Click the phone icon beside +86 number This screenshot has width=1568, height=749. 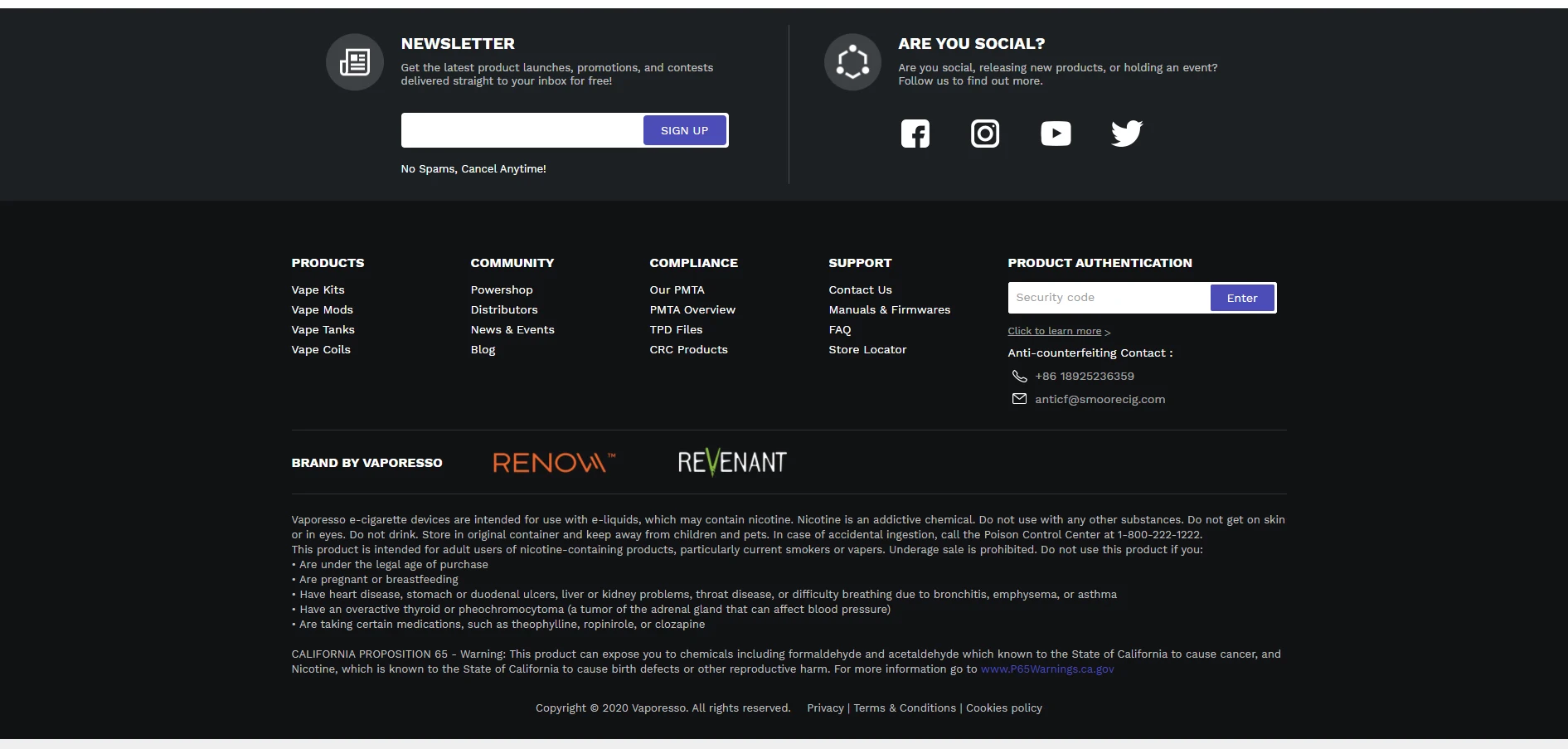tap(1020, 377)
